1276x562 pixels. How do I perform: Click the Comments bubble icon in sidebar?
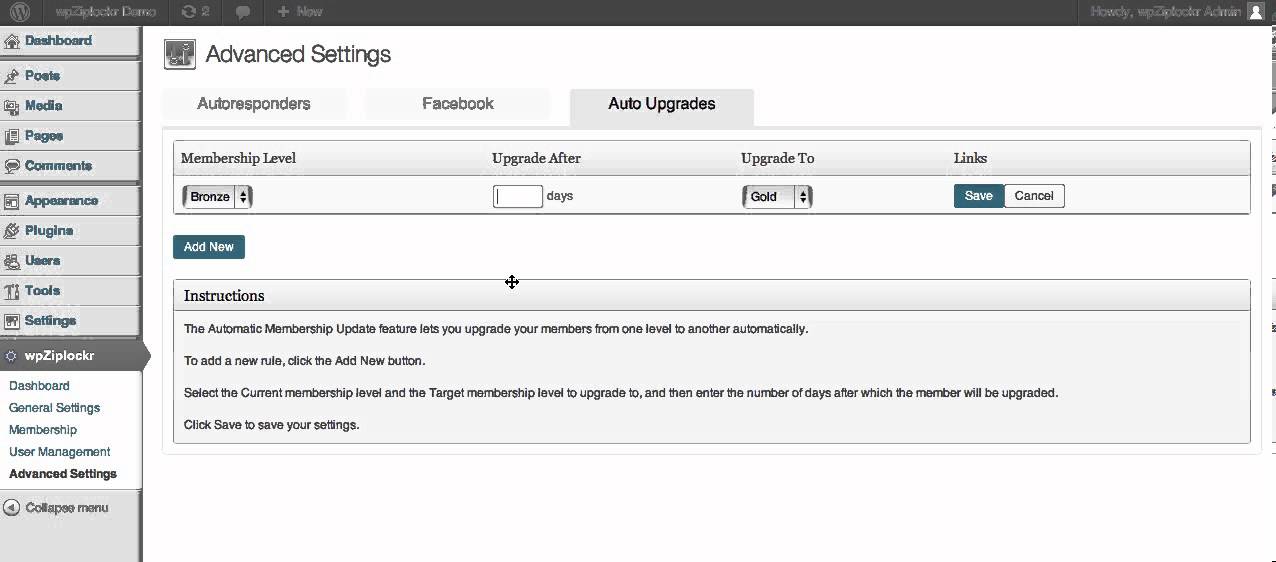pyautogui.click(x=12, y=166)
